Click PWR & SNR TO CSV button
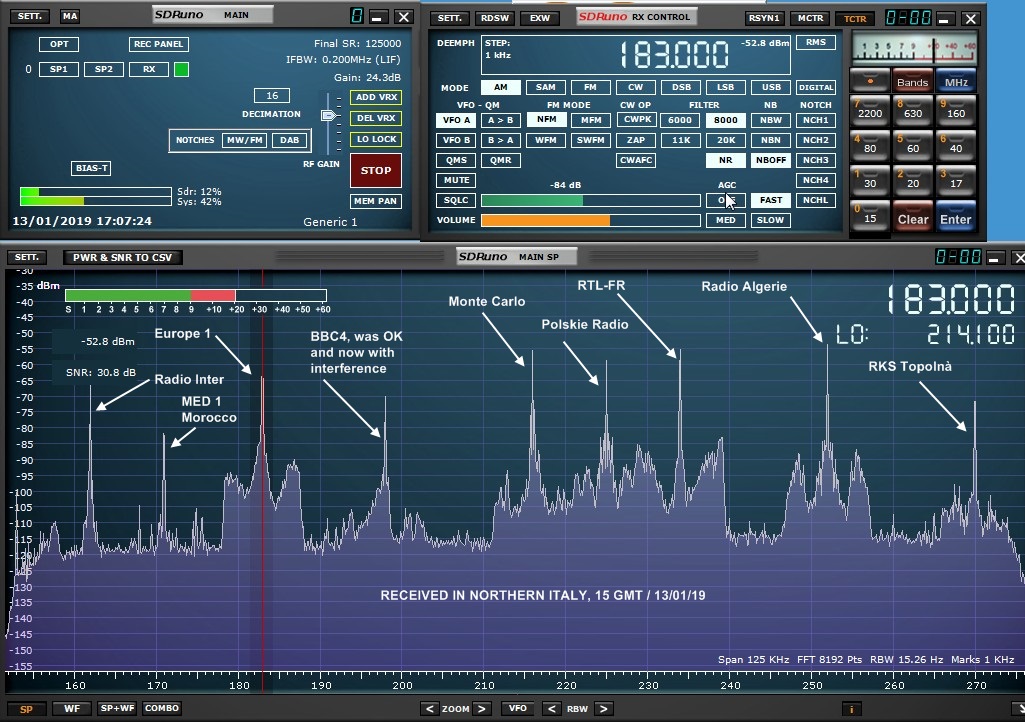 tap(122, 258)
